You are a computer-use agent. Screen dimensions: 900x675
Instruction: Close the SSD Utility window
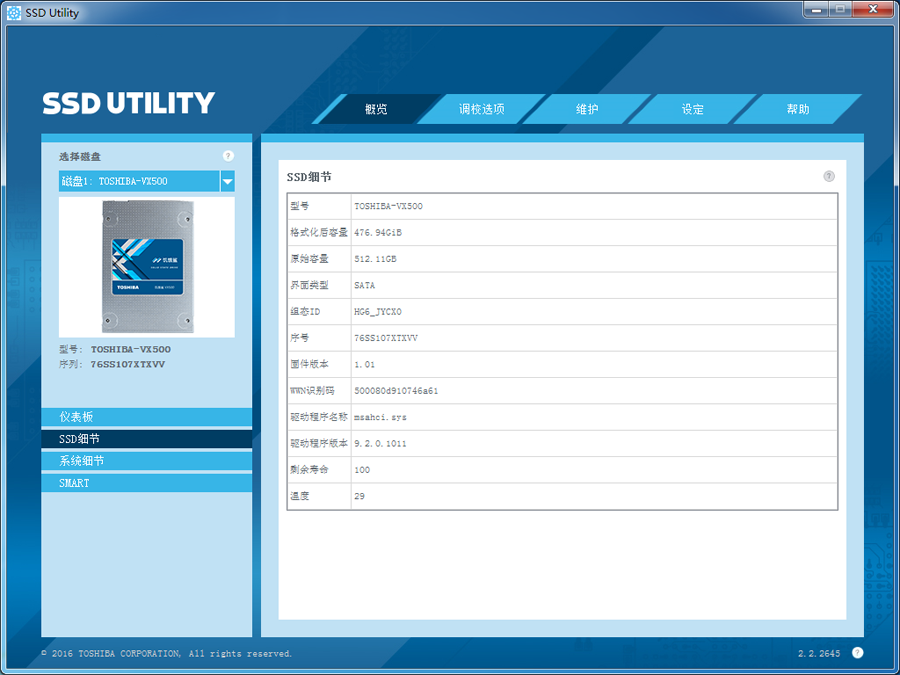tap(872, 9)
